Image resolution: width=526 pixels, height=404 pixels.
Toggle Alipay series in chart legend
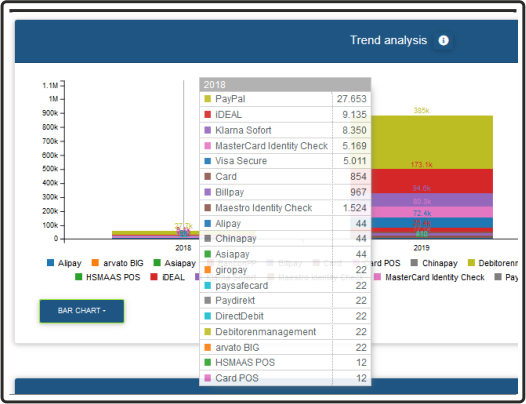point(64,263)
